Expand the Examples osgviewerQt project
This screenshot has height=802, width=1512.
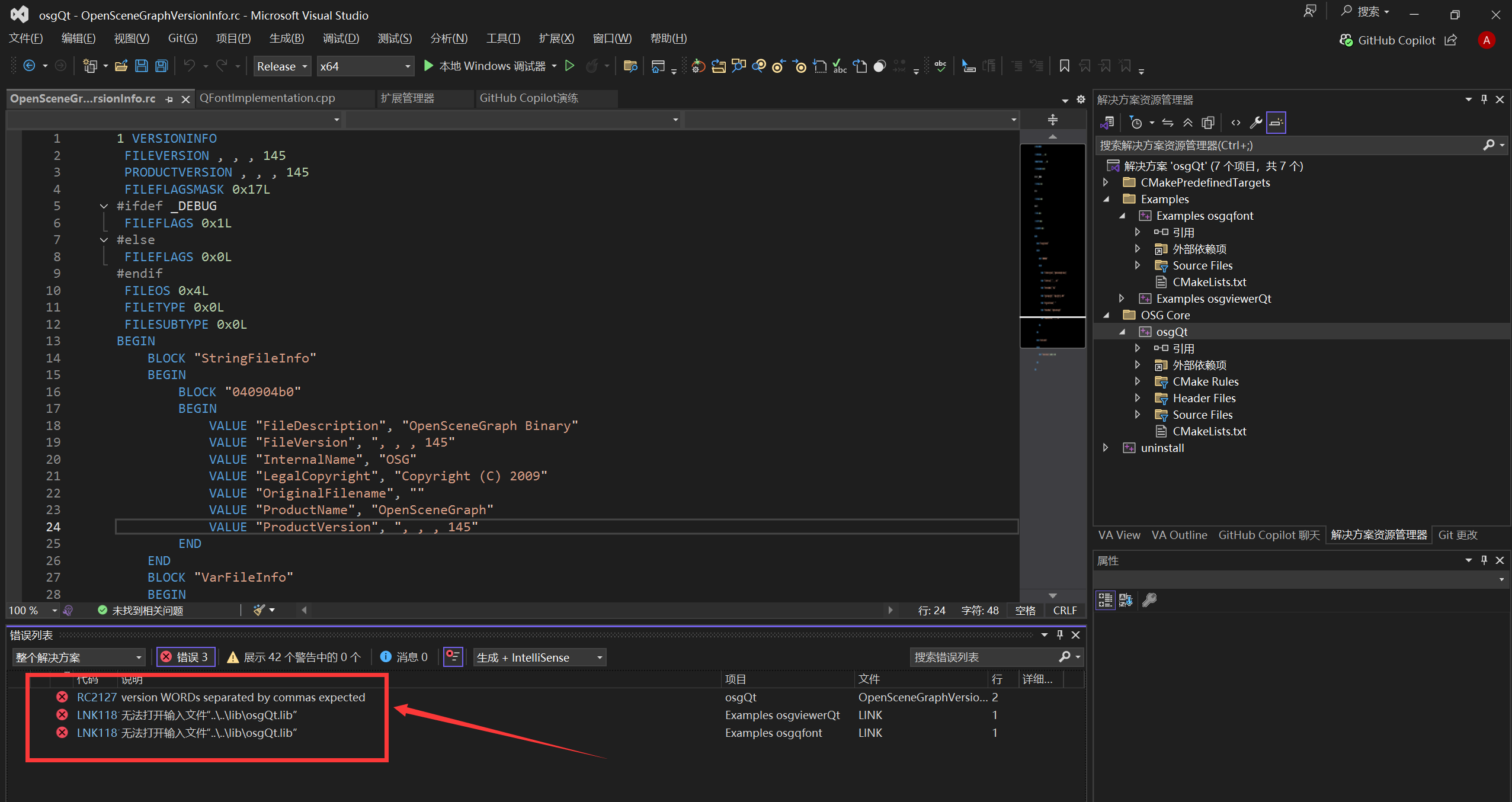coord(1121,299)
